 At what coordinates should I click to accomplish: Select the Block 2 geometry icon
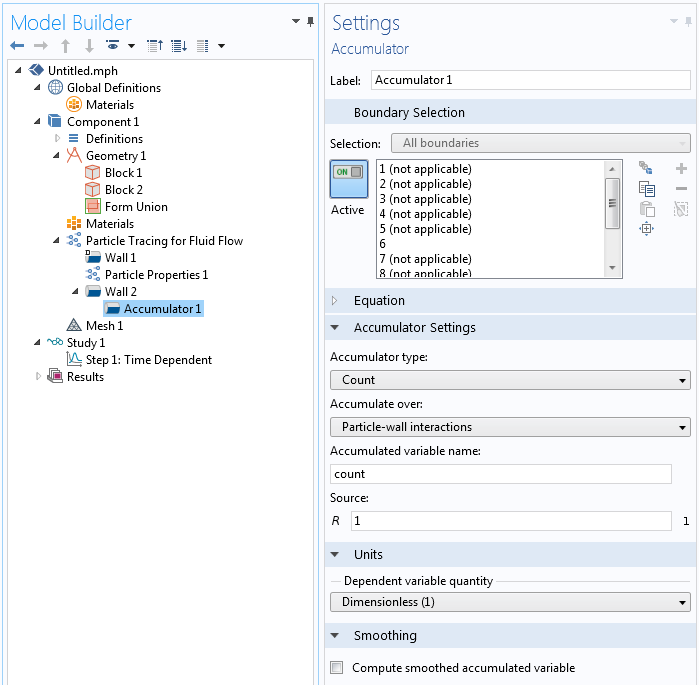click(x=92, y=189)
